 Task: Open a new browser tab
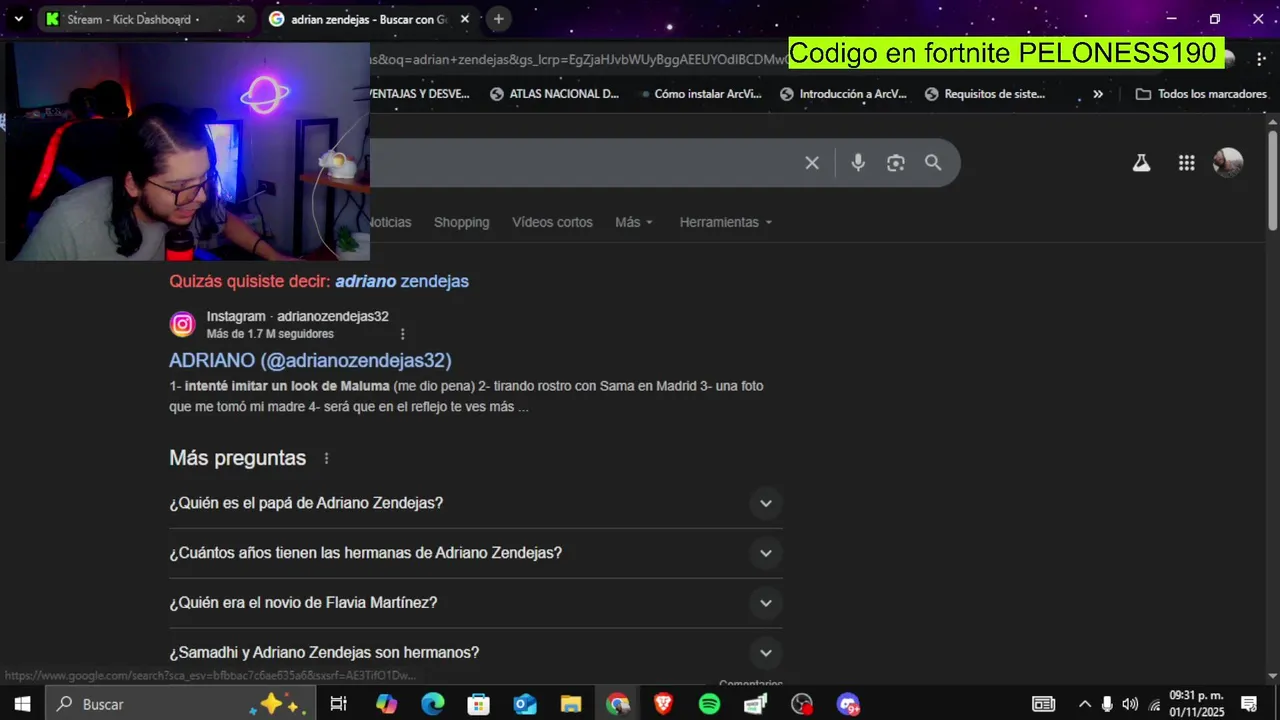tap(498, 19)
